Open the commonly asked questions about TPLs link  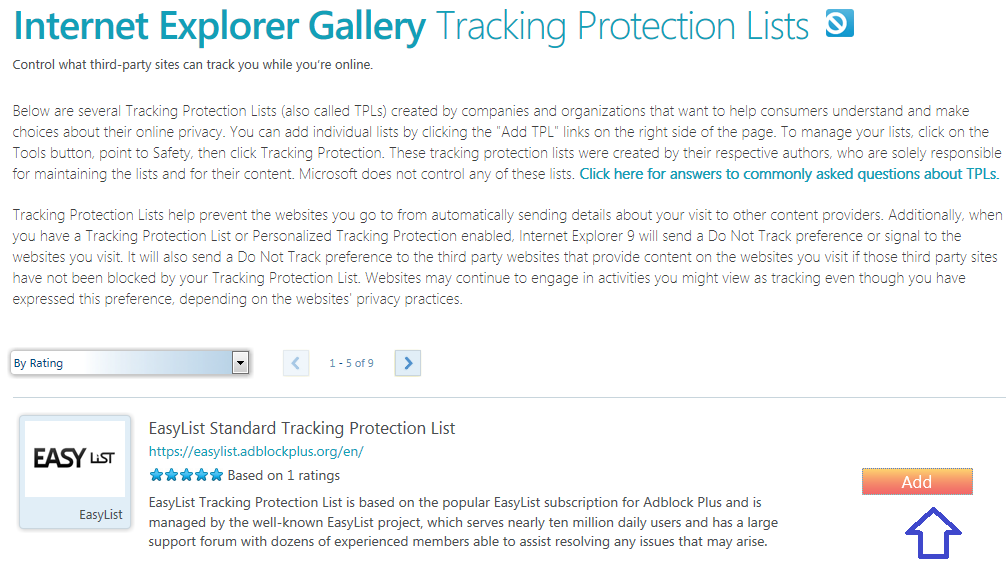coord(789,174)
